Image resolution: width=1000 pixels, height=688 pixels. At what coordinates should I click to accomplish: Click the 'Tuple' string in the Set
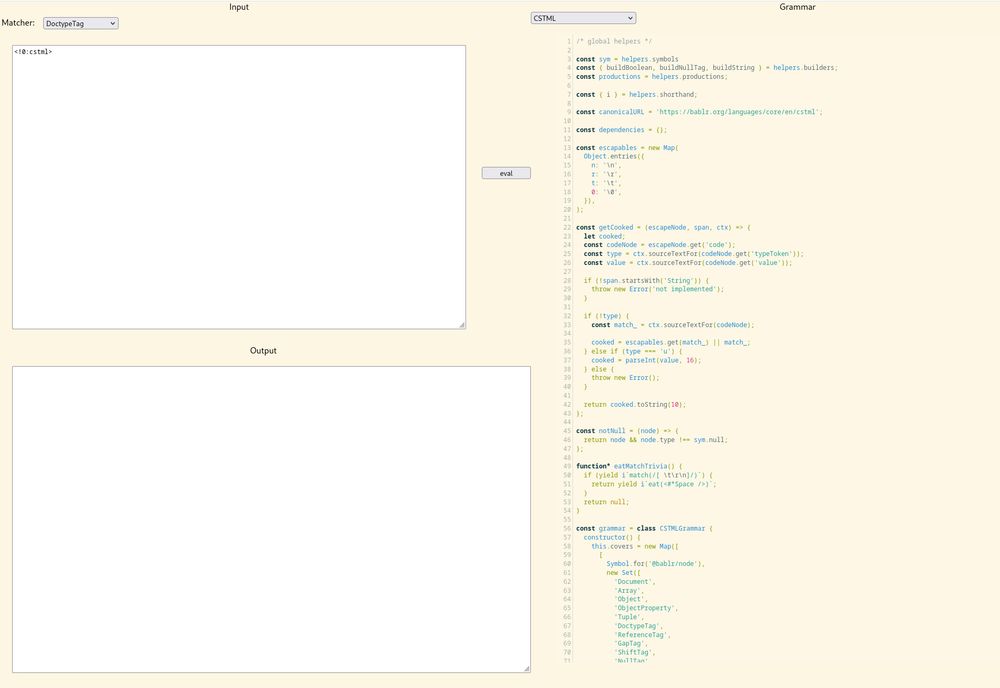629,617
